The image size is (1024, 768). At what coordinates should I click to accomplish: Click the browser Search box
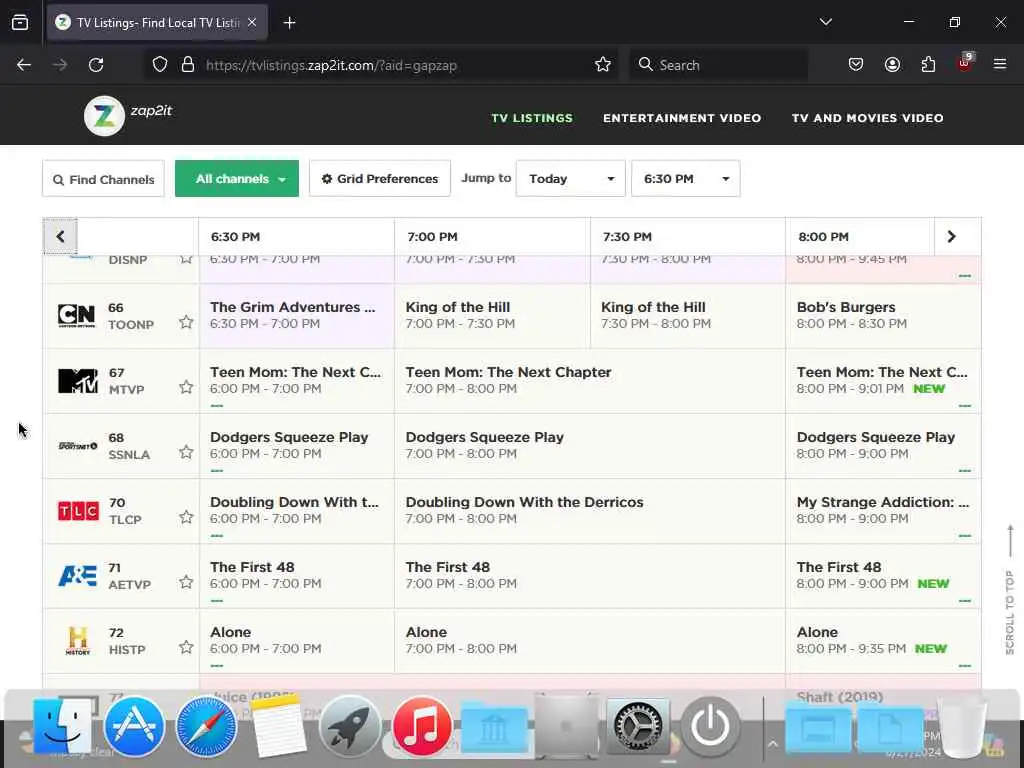tap(718, 65)
